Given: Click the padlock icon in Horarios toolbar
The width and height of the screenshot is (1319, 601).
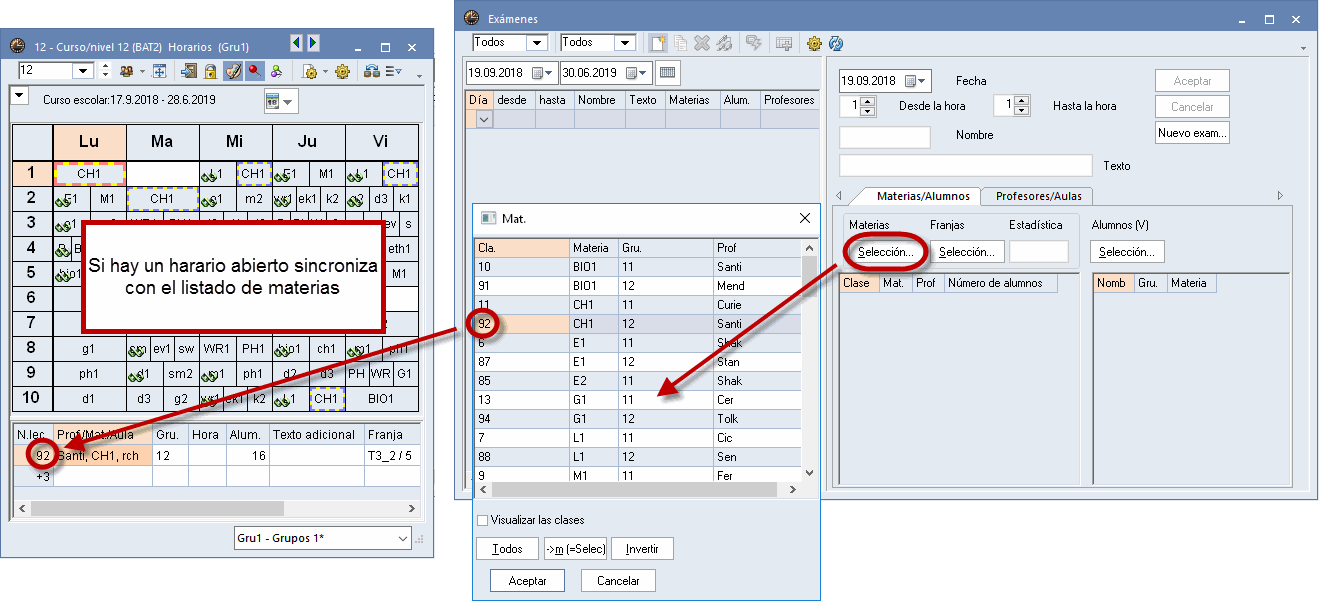Looking at the screenshot, I should 210,71.
